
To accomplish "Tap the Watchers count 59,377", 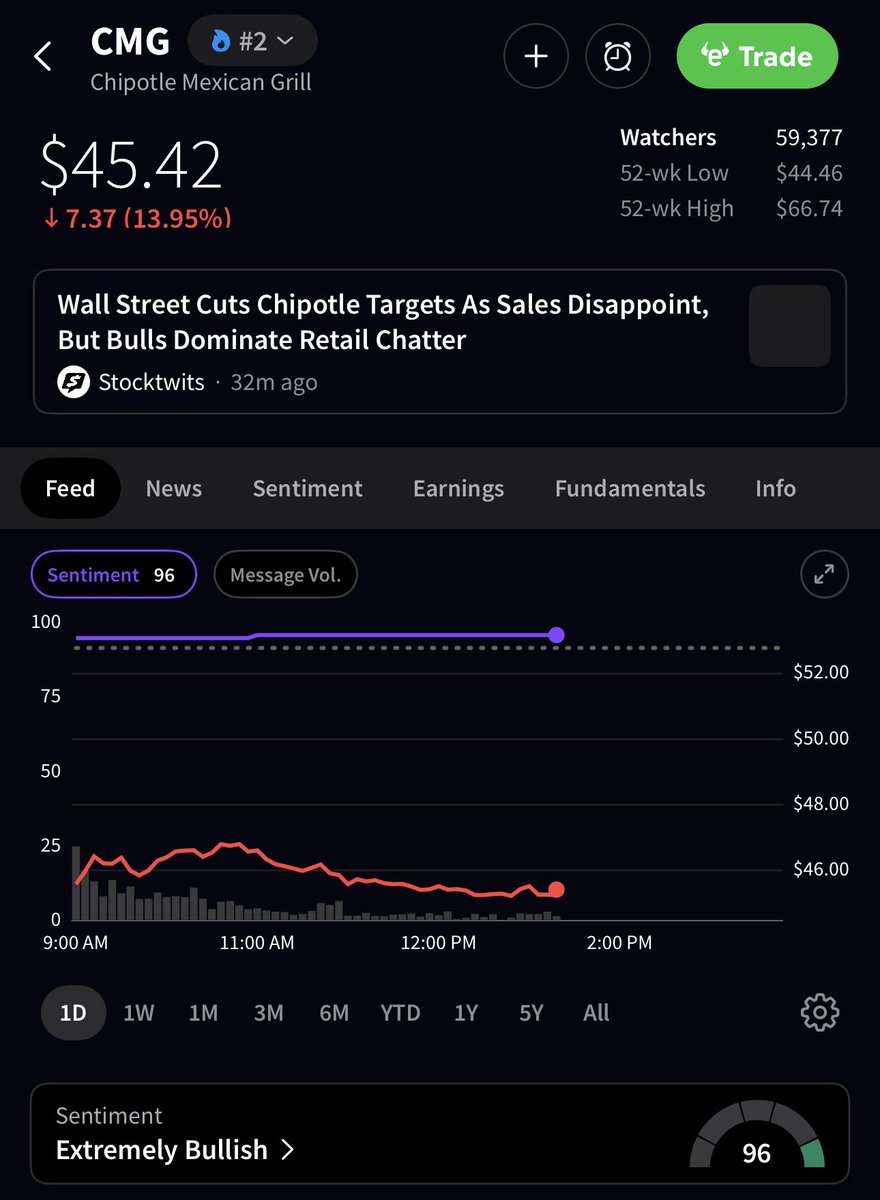I will [809, 138].
